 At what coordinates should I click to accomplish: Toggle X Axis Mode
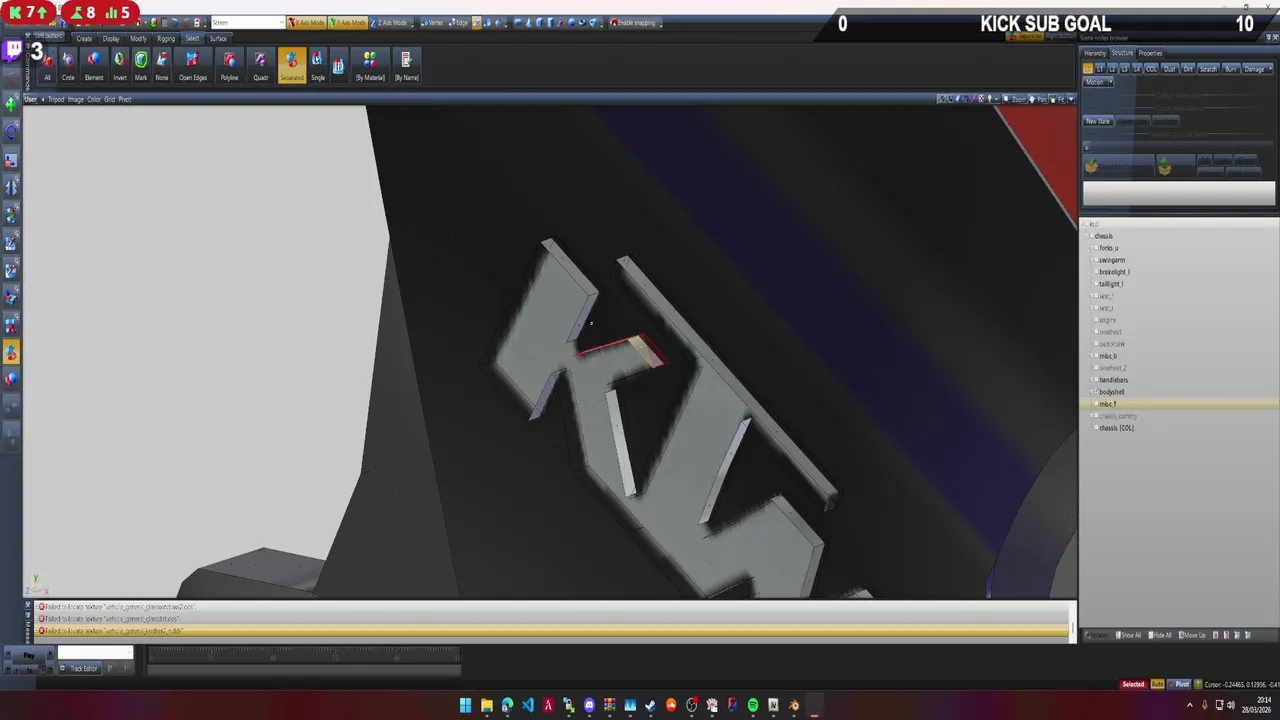point(306,22)
